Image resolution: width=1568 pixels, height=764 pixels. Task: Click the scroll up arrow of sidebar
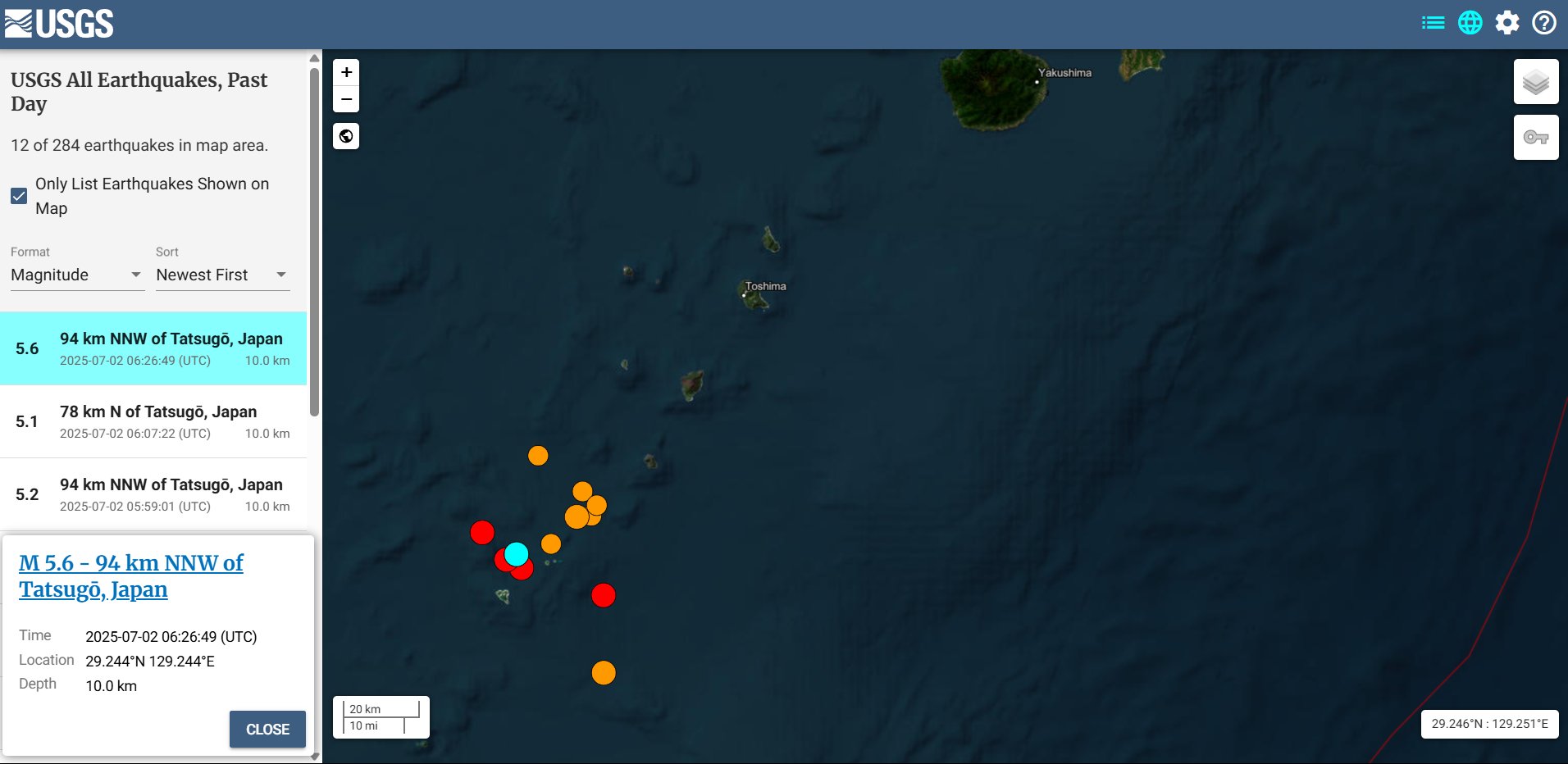pyautogui.click(x=314, y=58)
